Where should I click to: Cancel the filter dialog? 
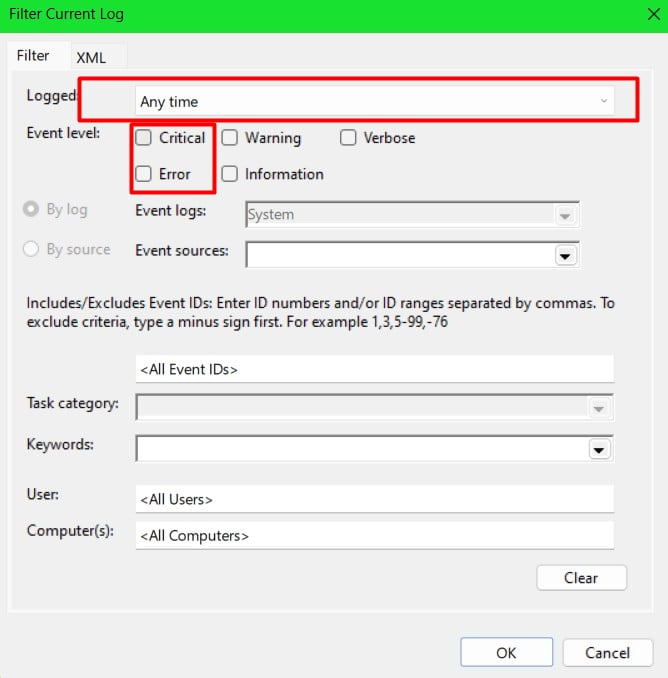click(607, 652)
